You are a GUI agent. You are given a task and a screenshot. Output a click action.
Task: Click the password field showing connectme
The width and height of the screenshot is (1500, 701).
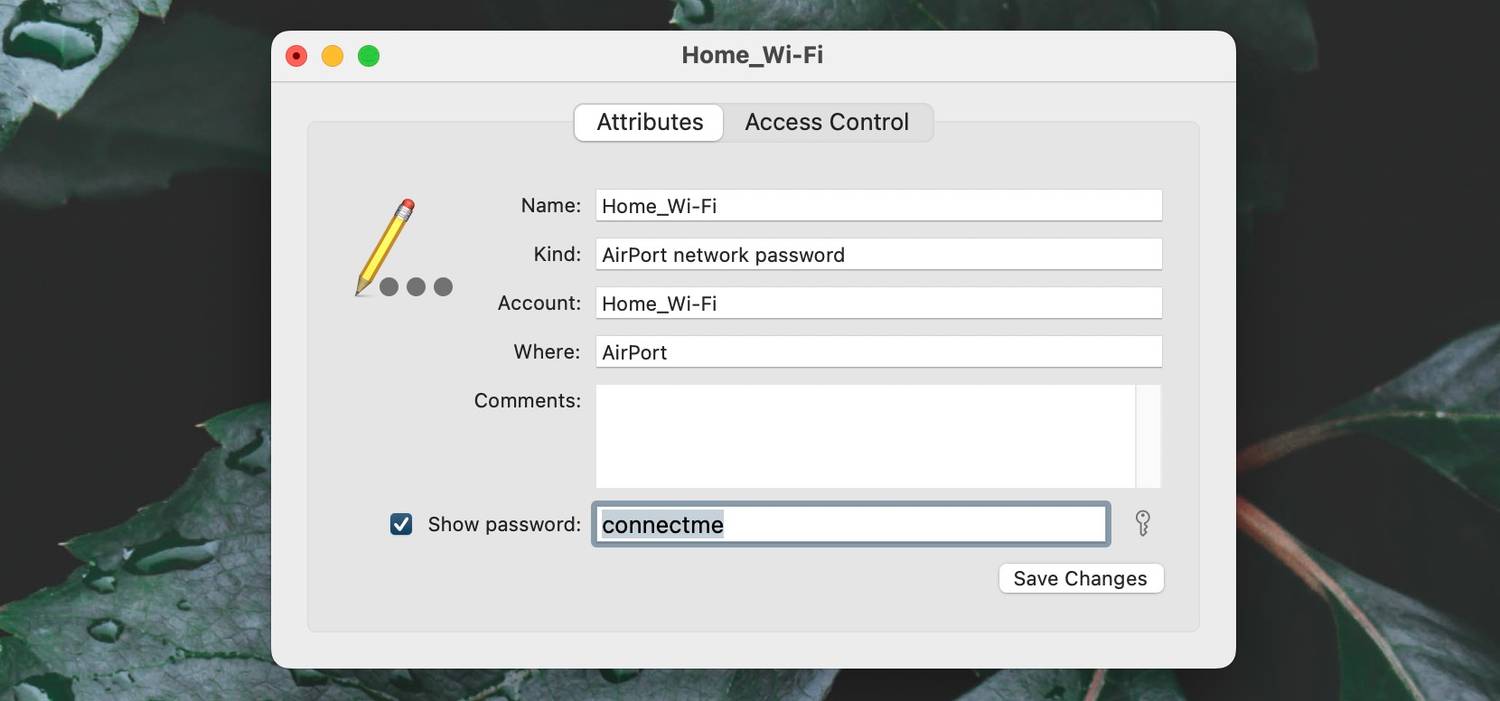[x=850, y=524]
